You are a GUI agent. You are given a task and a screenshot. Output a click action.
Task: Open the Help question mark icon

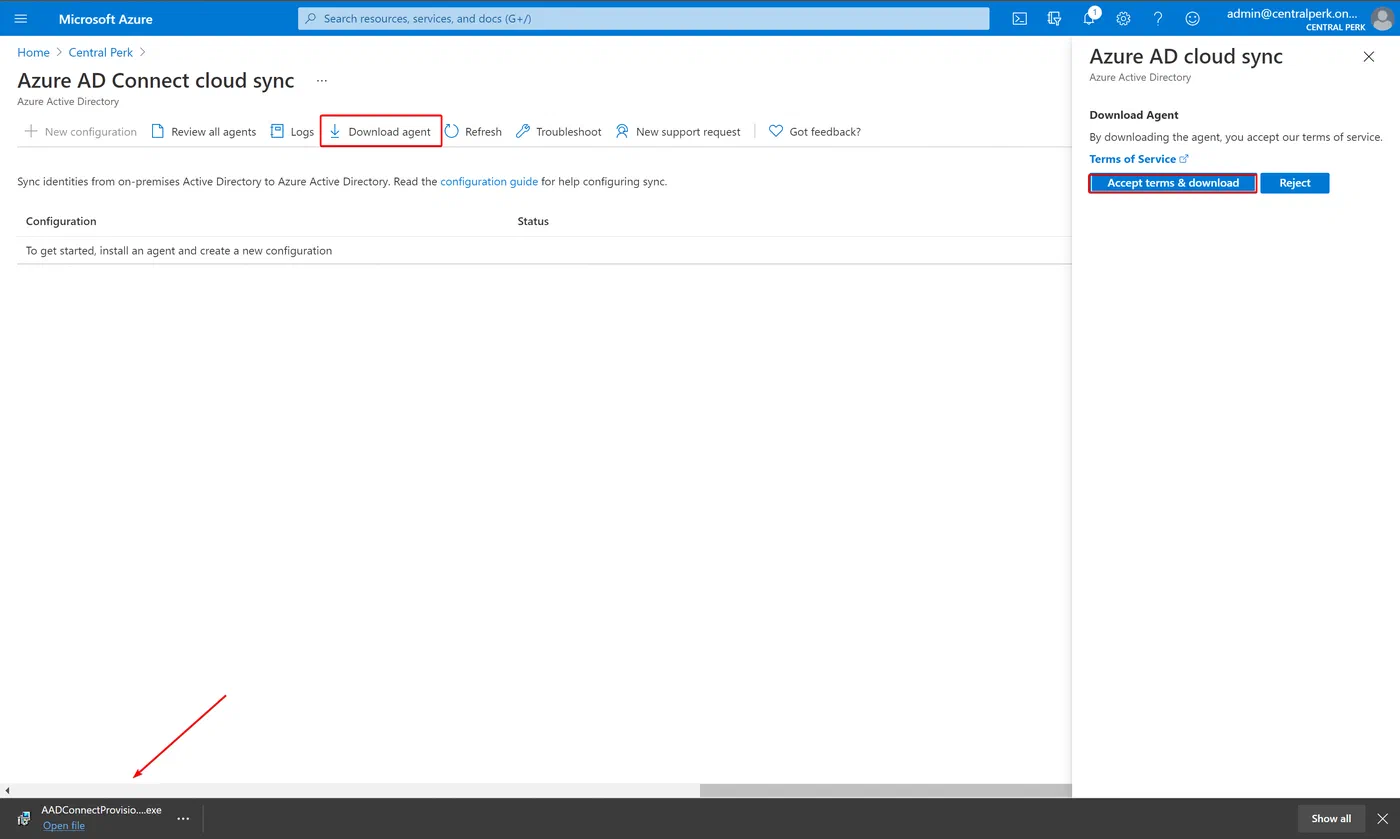click(x=1158, y=18)
